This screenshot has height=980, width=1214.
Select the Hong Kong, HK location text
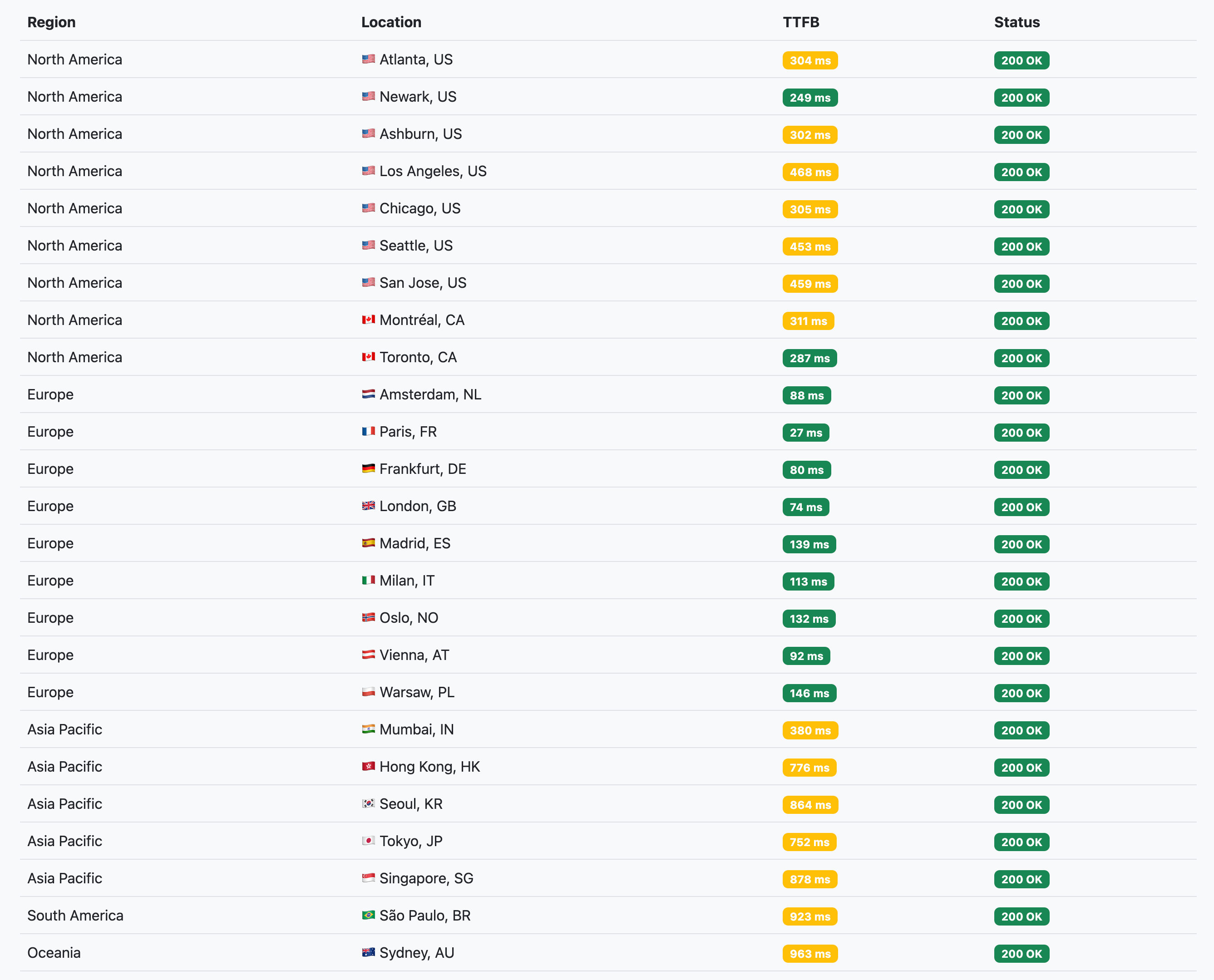point(429,767)
